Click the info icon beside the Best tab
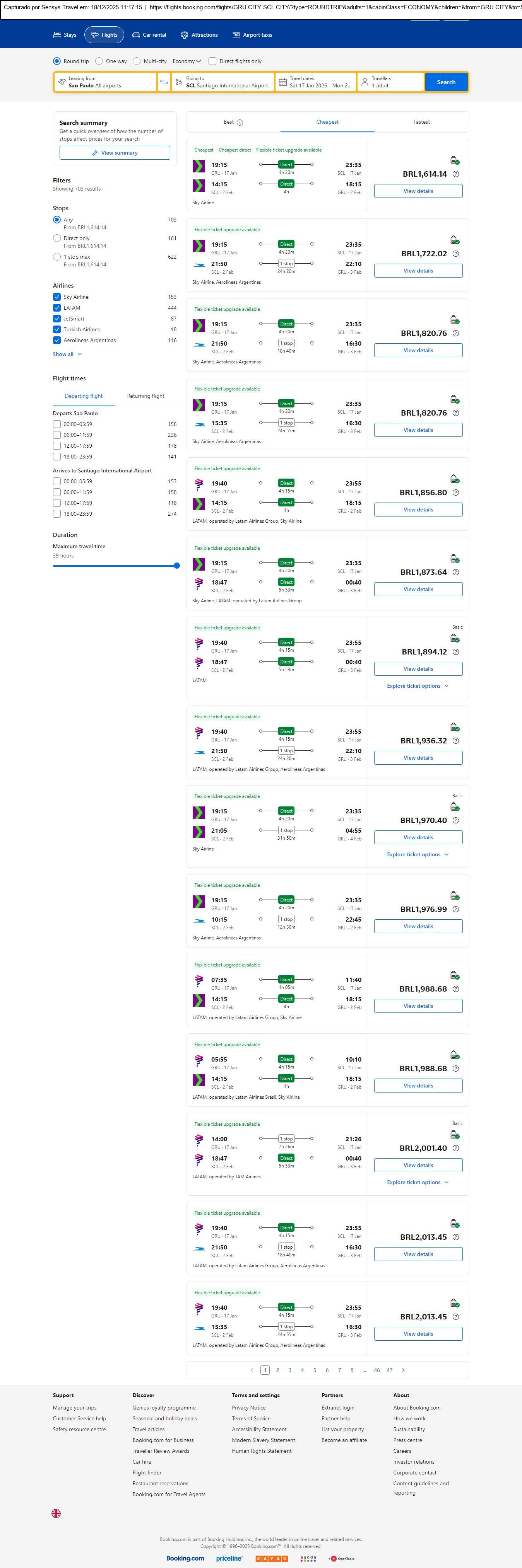 tap(240, 122)
